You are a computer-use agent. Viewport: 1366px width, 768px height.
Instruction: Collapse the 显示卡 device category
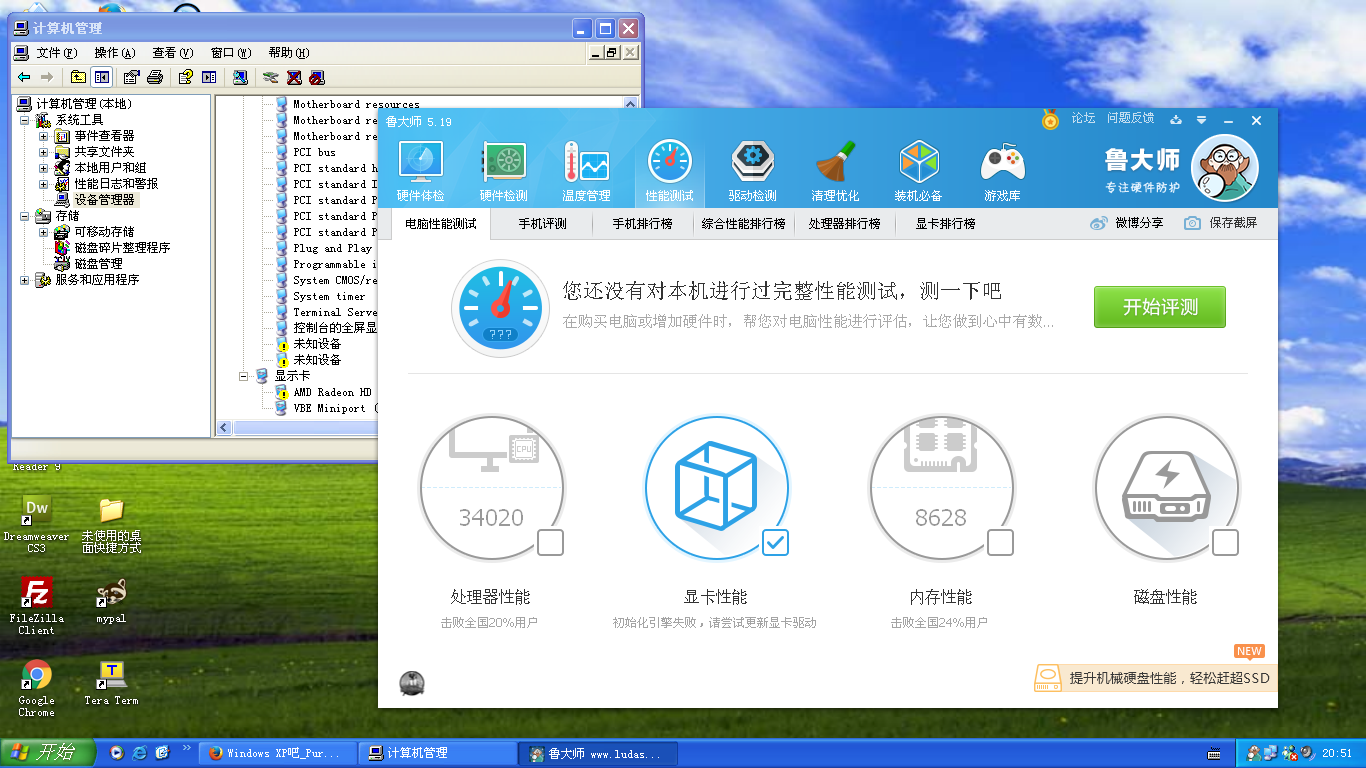[243, 376]
